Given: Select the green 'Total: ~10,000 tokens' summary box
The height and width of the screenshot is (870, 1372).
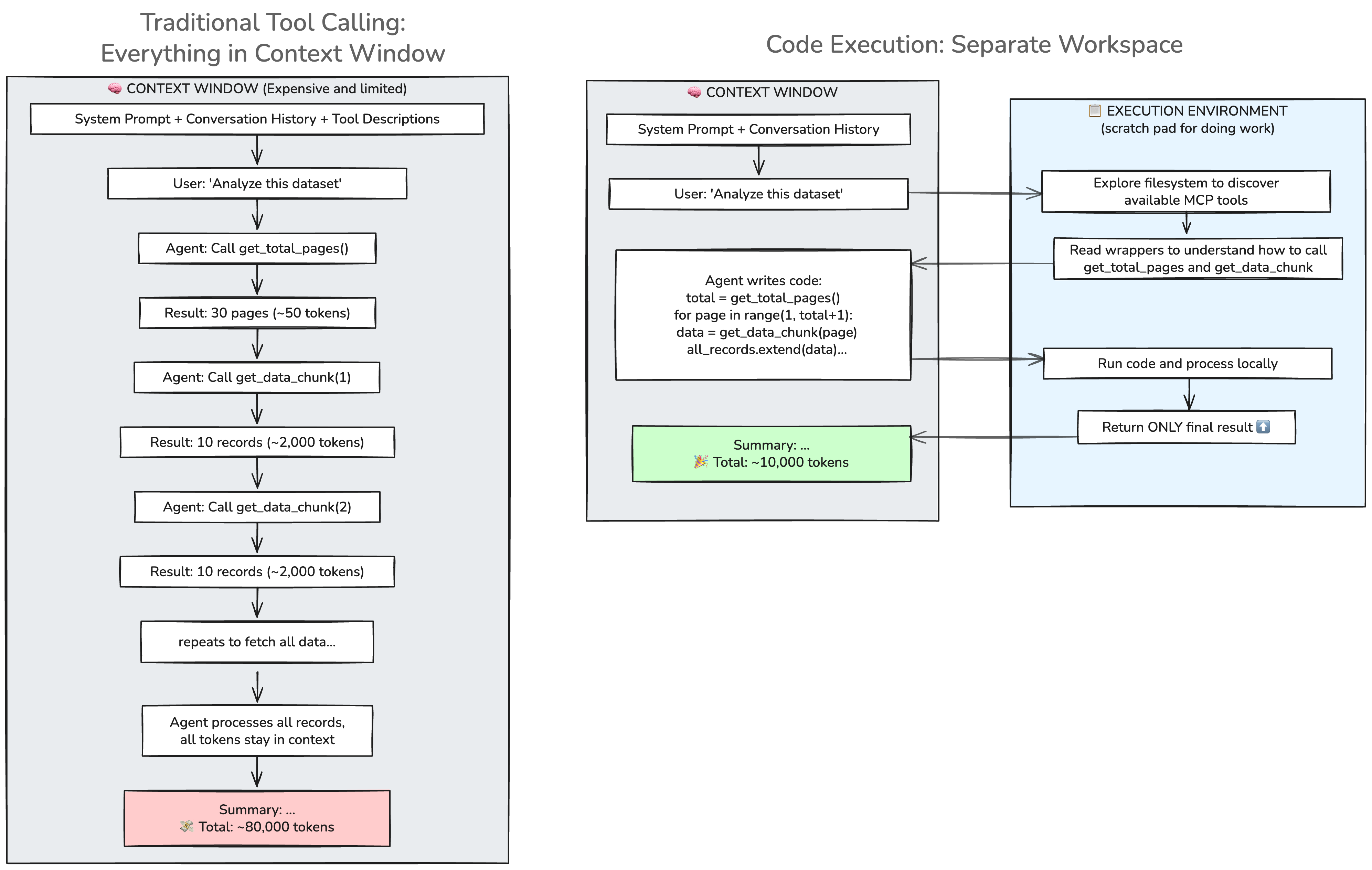Looking at the screenshot, I should pos(771,453).
